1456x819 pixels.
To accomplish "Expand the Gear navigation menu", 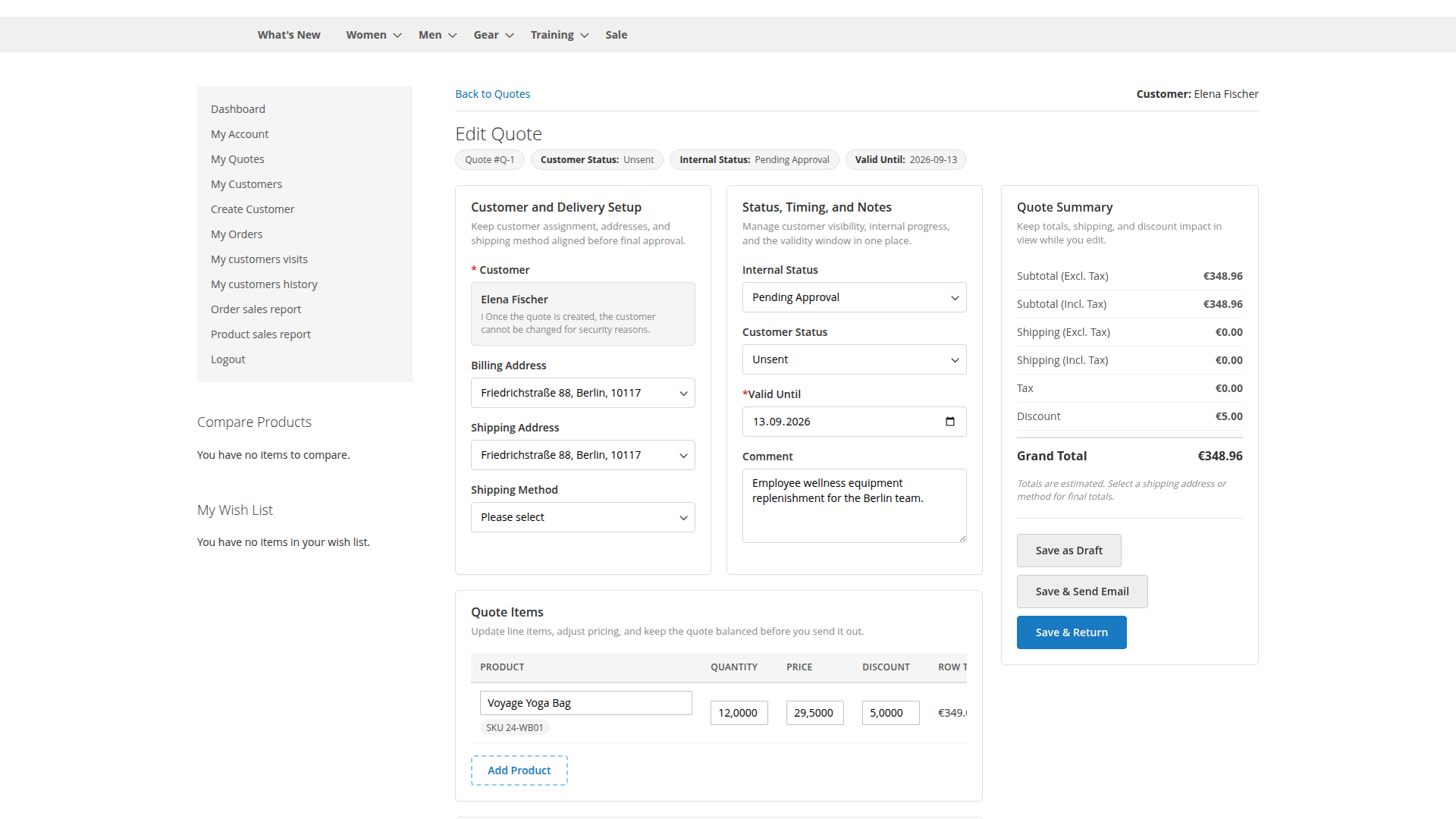I will coord(494,35).
